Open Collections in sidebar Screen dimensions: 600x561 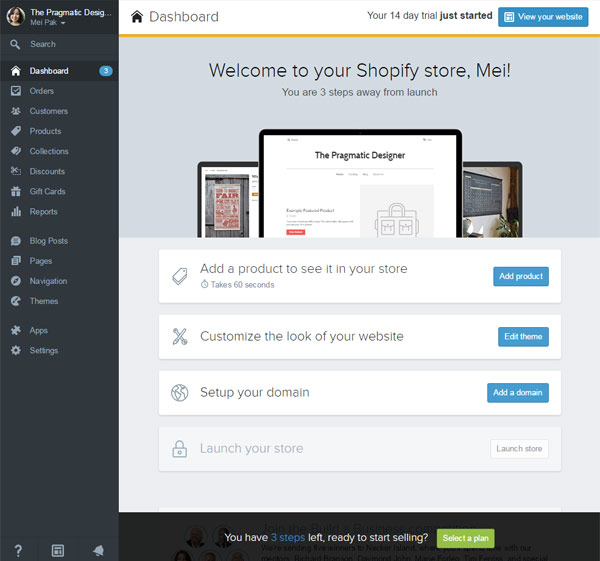(x=49, y=151)
